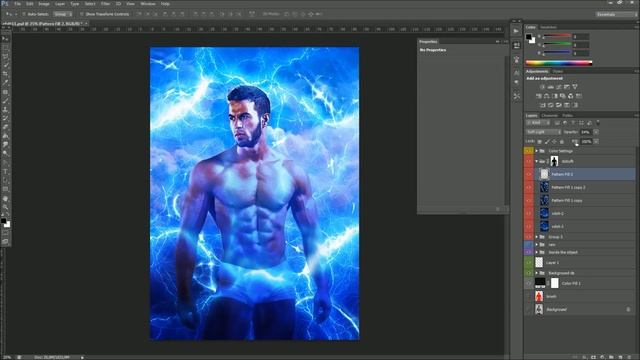The height and width of the screenshot is (360, 640).
Task: Open the Window menu
Action: [148, 4]
